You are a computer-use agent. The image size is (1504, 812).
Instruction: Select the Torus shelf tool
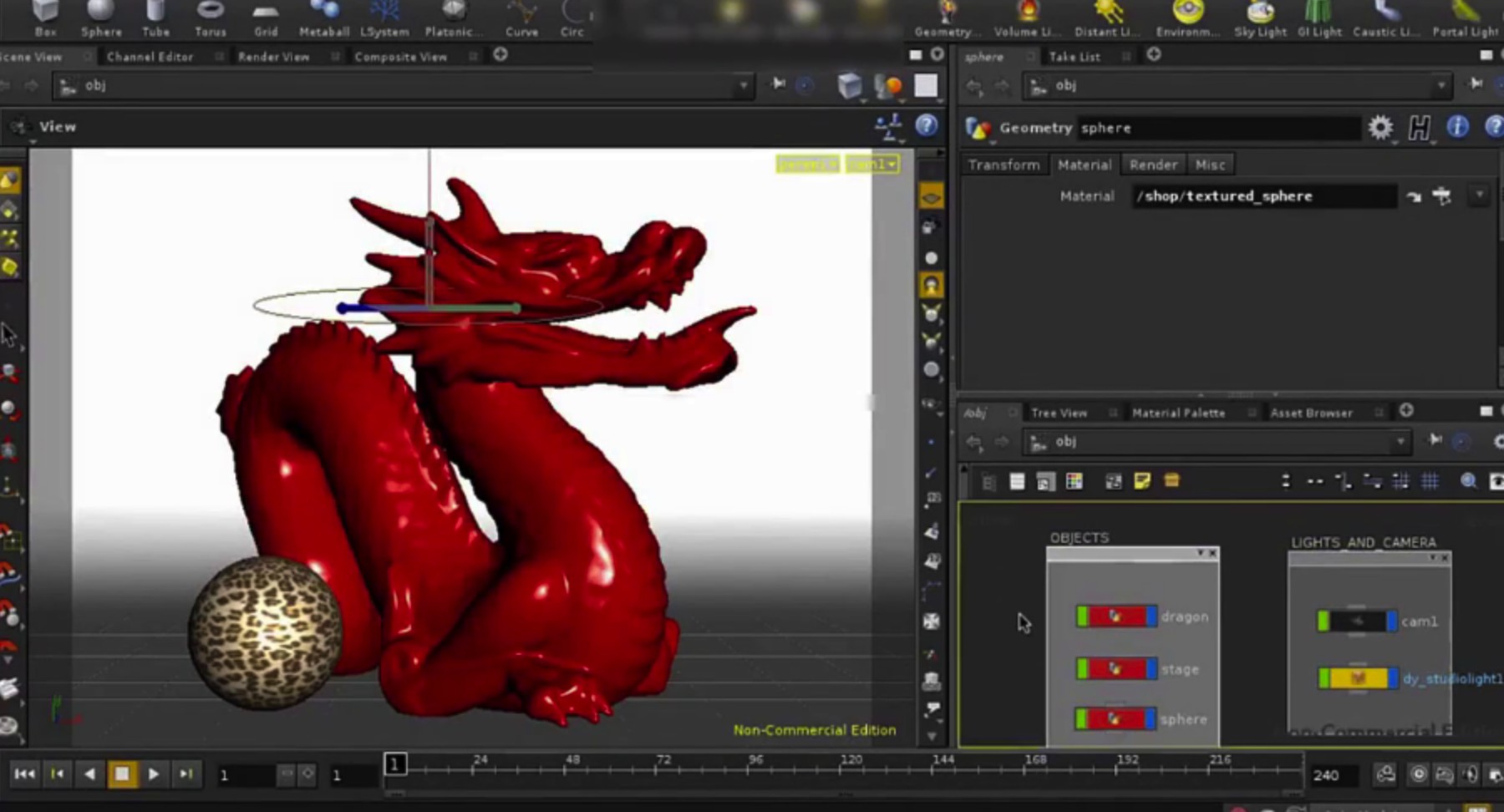tap(210, 18)
